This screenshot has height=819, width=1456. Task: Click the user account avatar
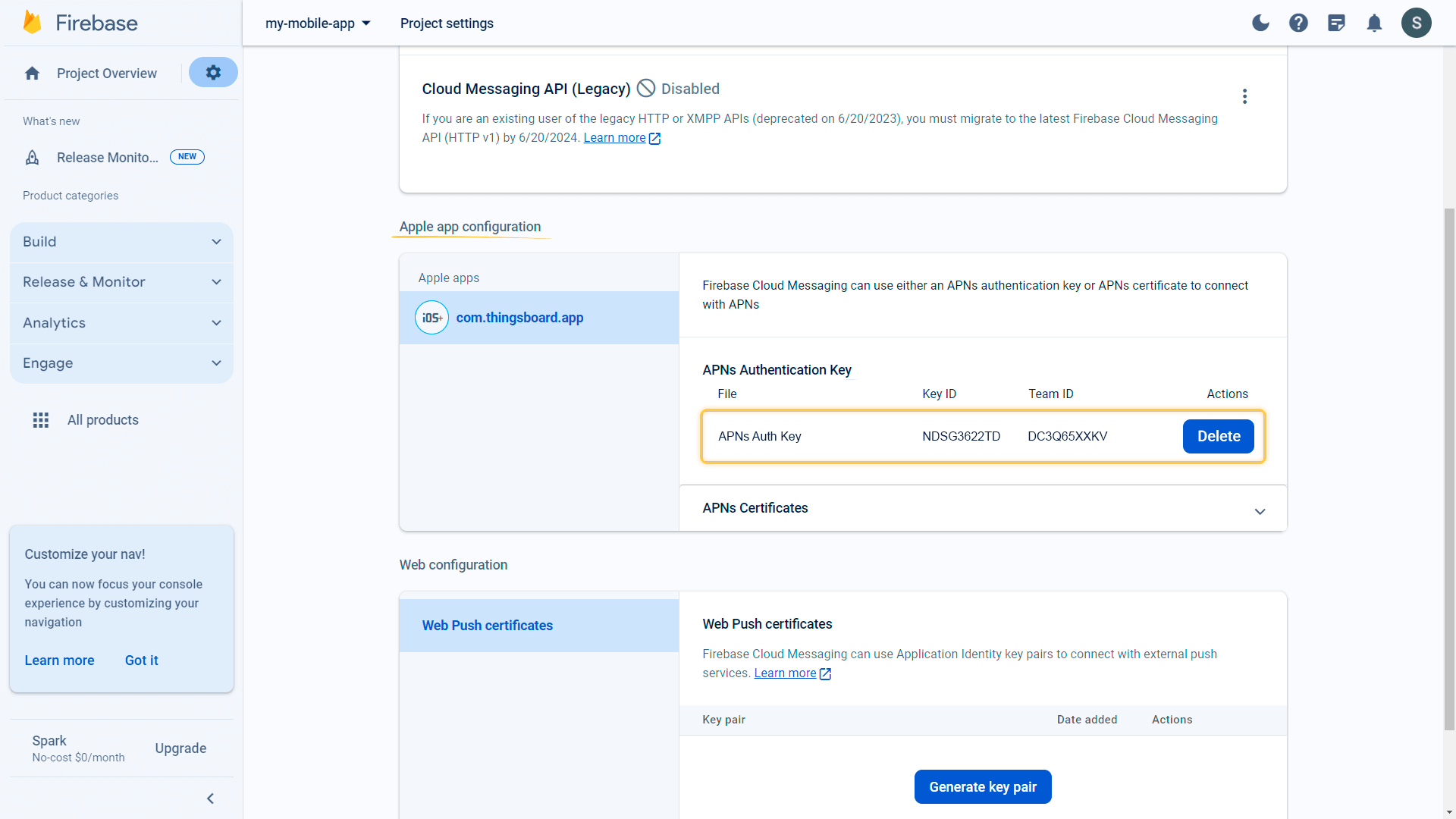point(1416,23)
